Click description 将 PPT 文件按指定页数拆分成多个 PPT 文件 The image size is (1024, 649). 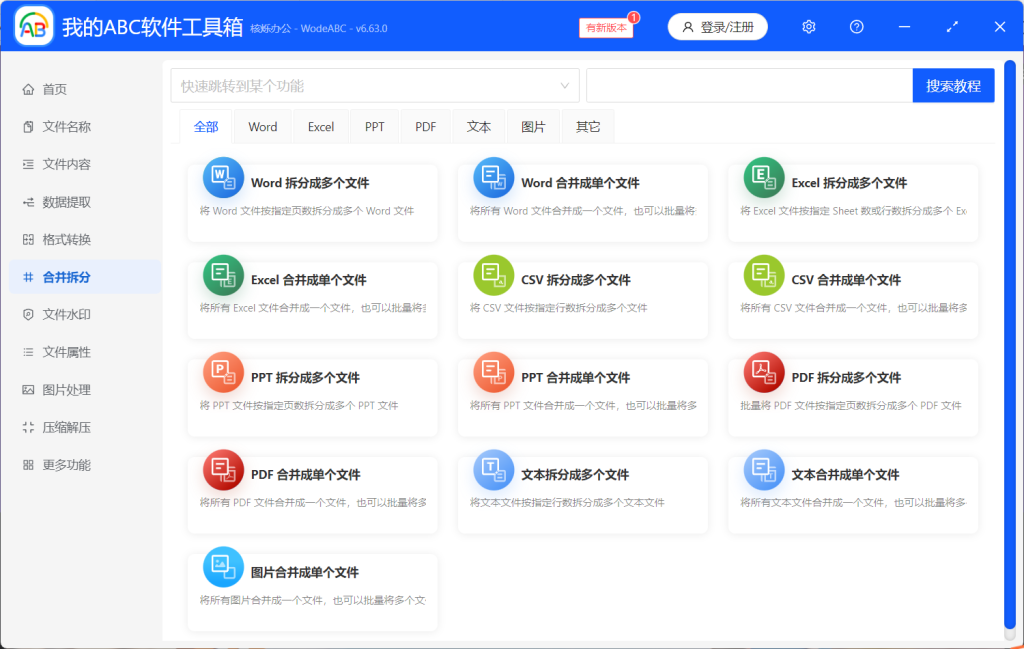299,405
